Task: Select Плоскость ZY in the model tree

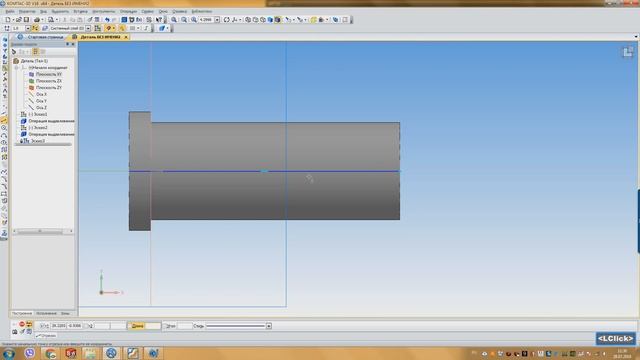Action: point(48,87)
